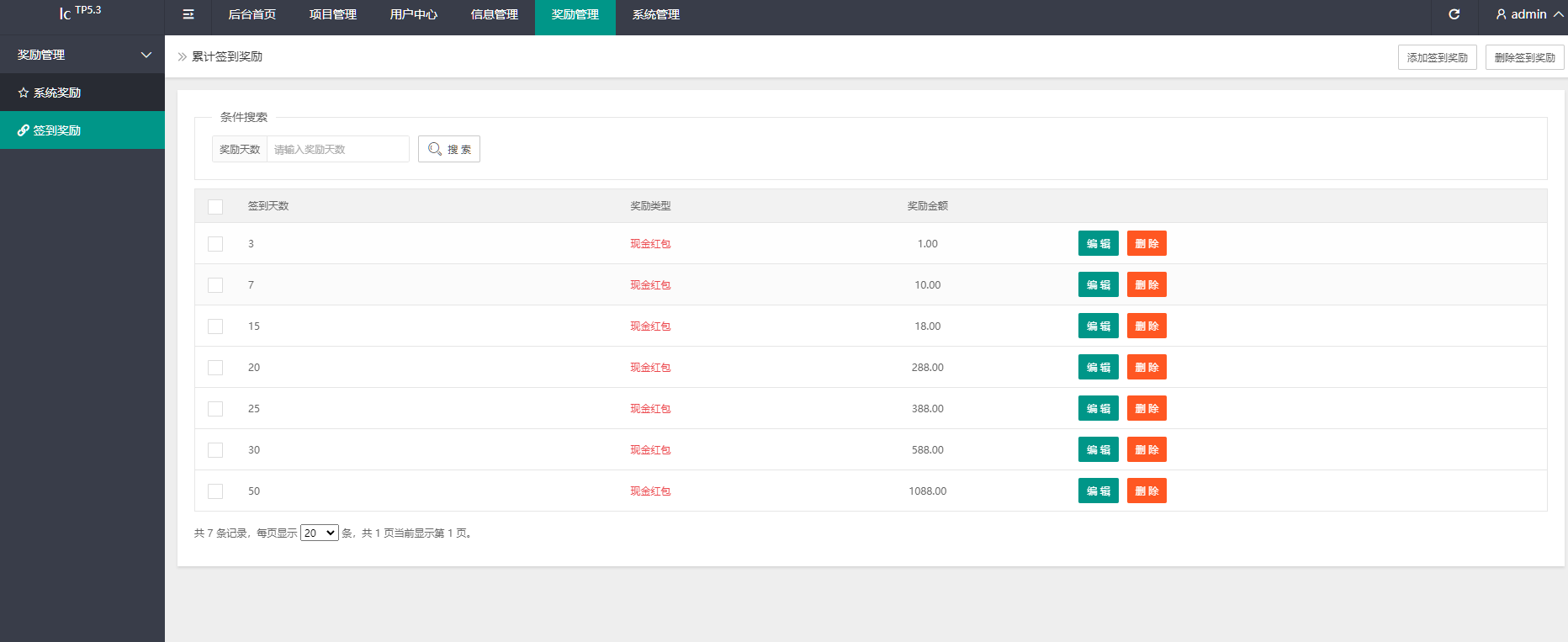Select the checkbox for the 50-day row
The height and width of the screenshot is (642, 1568).
(215, 491)
